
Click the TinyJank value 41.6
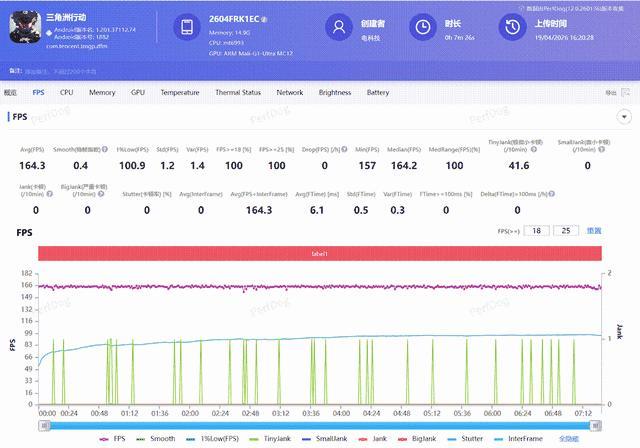tap(519, 166)
